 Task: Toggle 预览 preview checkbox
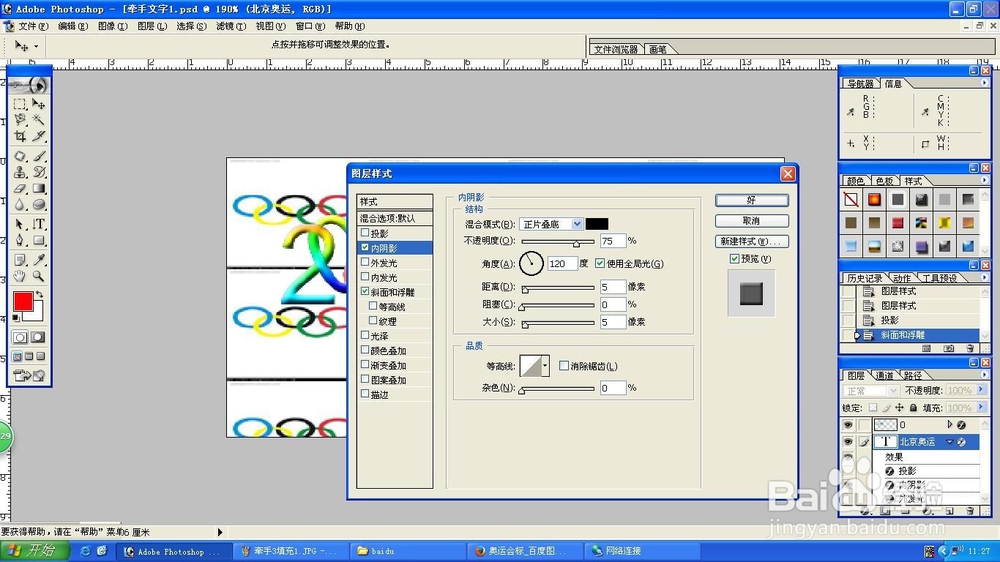[734, 258]
